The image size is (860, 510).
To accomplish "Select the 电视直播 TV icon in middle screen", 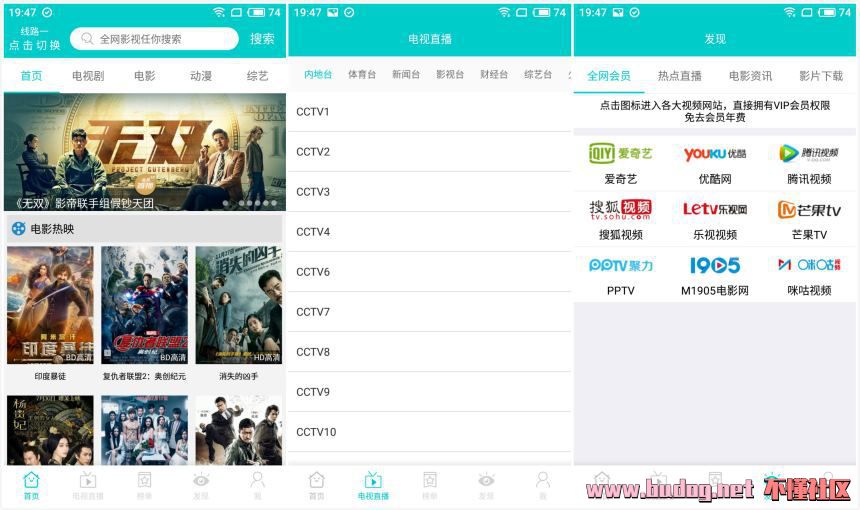I will (x=373, y=480).
